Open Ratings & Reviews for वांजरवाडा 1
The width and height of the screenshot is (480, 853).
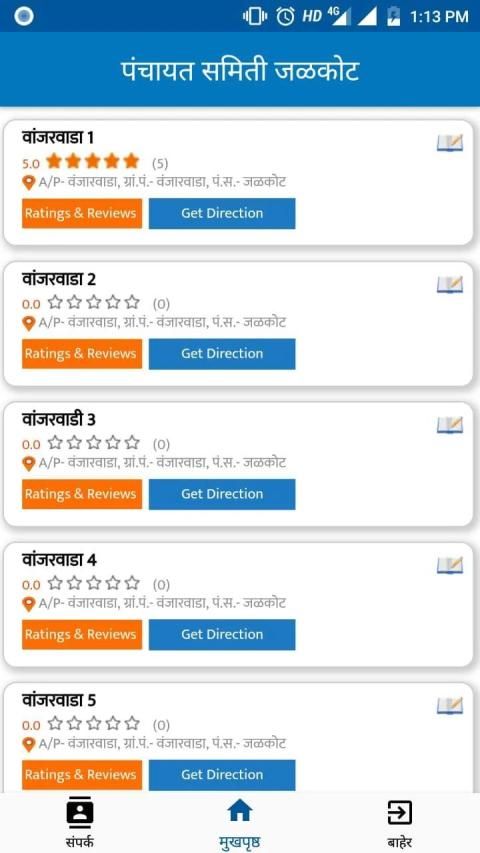[x=82, y=213]
